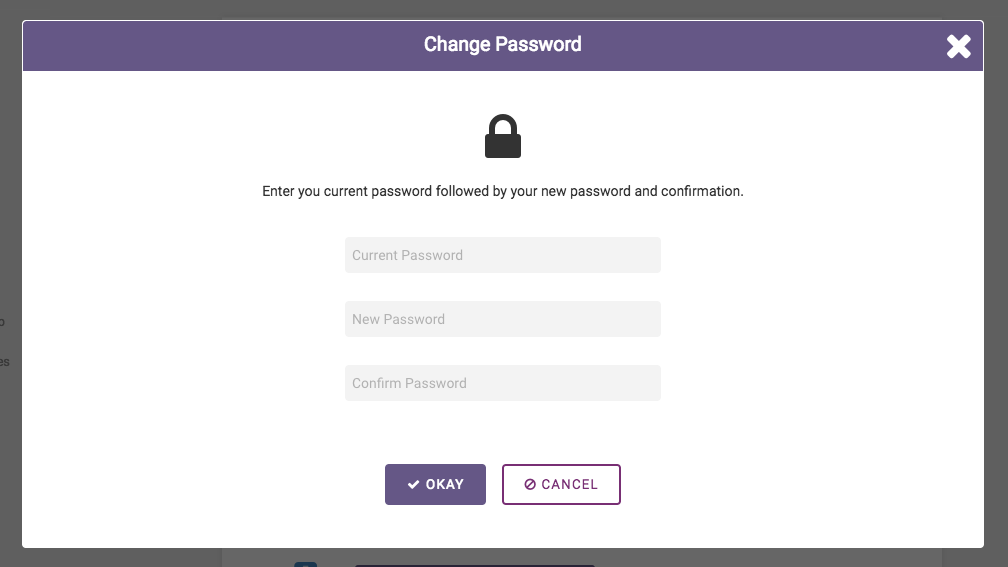This screenshot has width=1008, height=567.
Task: Focus the Confirm Password field
Action: pos(503,383)
